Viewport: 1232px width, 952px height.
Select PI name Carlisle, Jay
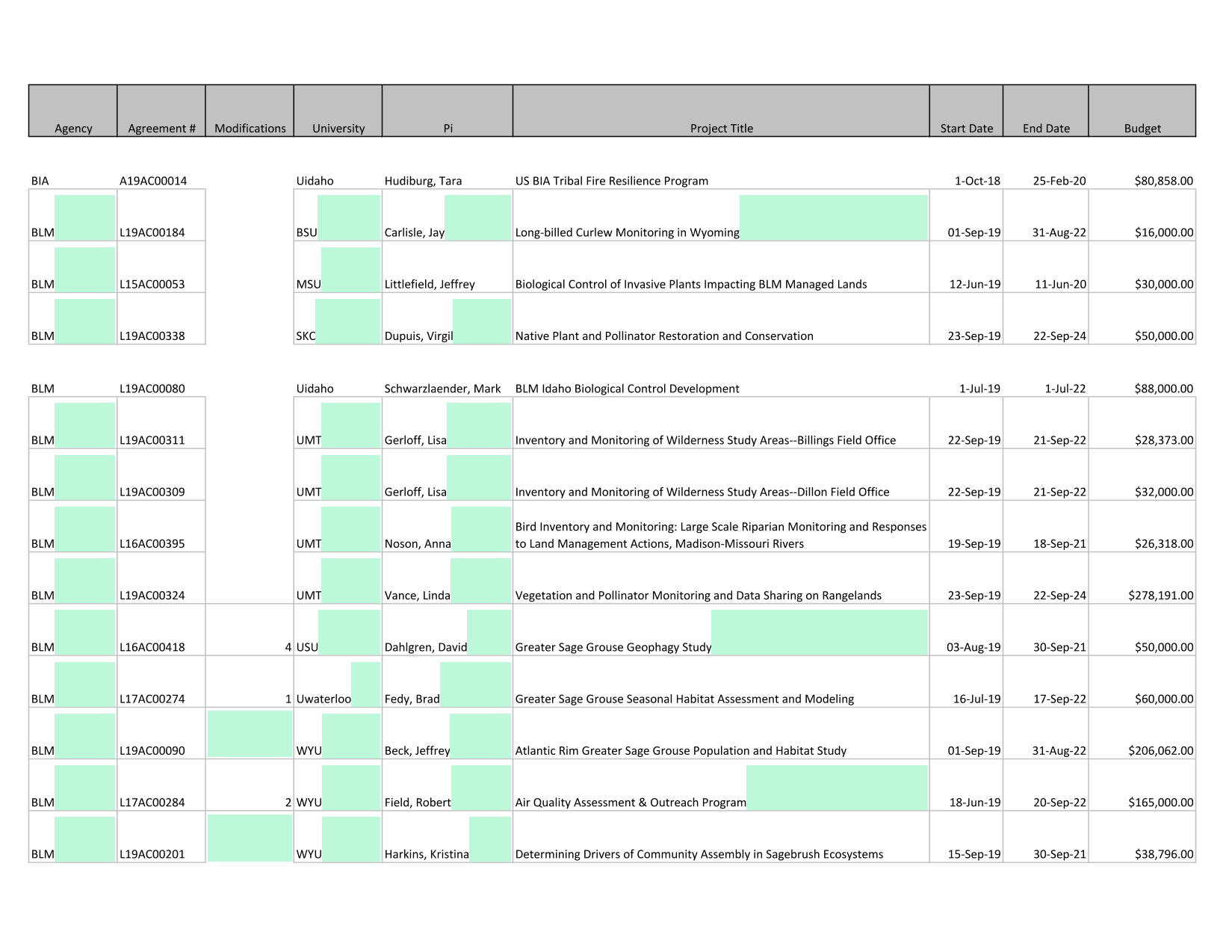click(x=414, y=232)
